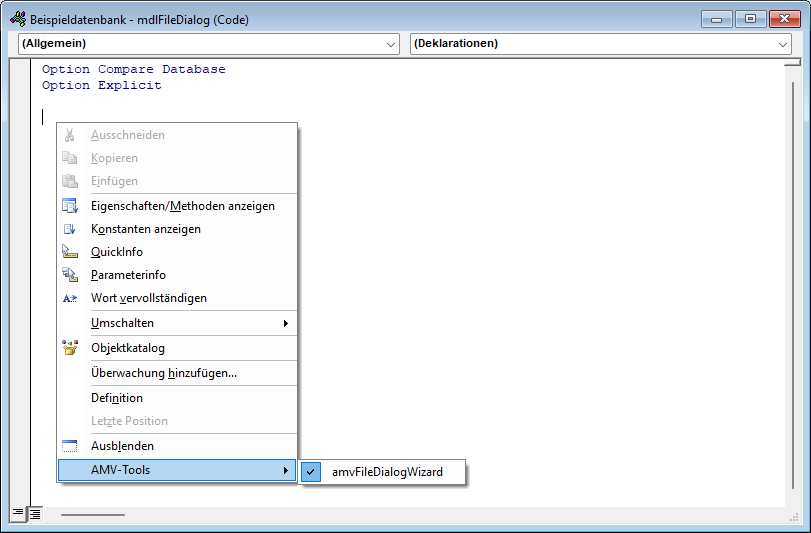This screenshot has width=811, height=533.
Task: Click the Konstanten anzeigen icon
Action: tap(69, 229)
